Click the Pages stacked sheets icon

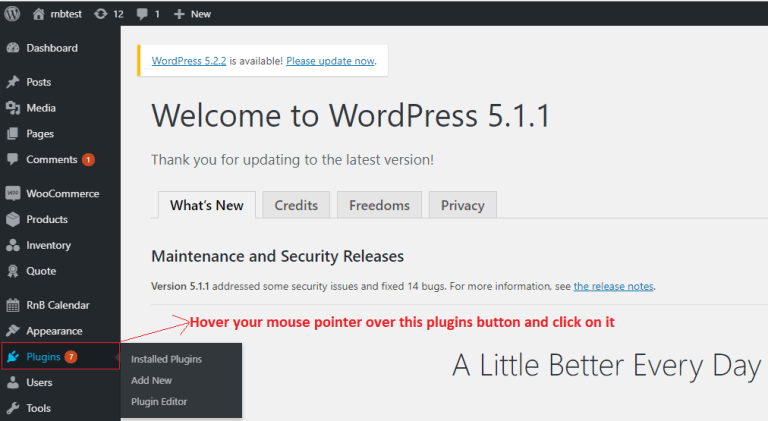pyautogui.click(x=13, y=134)
